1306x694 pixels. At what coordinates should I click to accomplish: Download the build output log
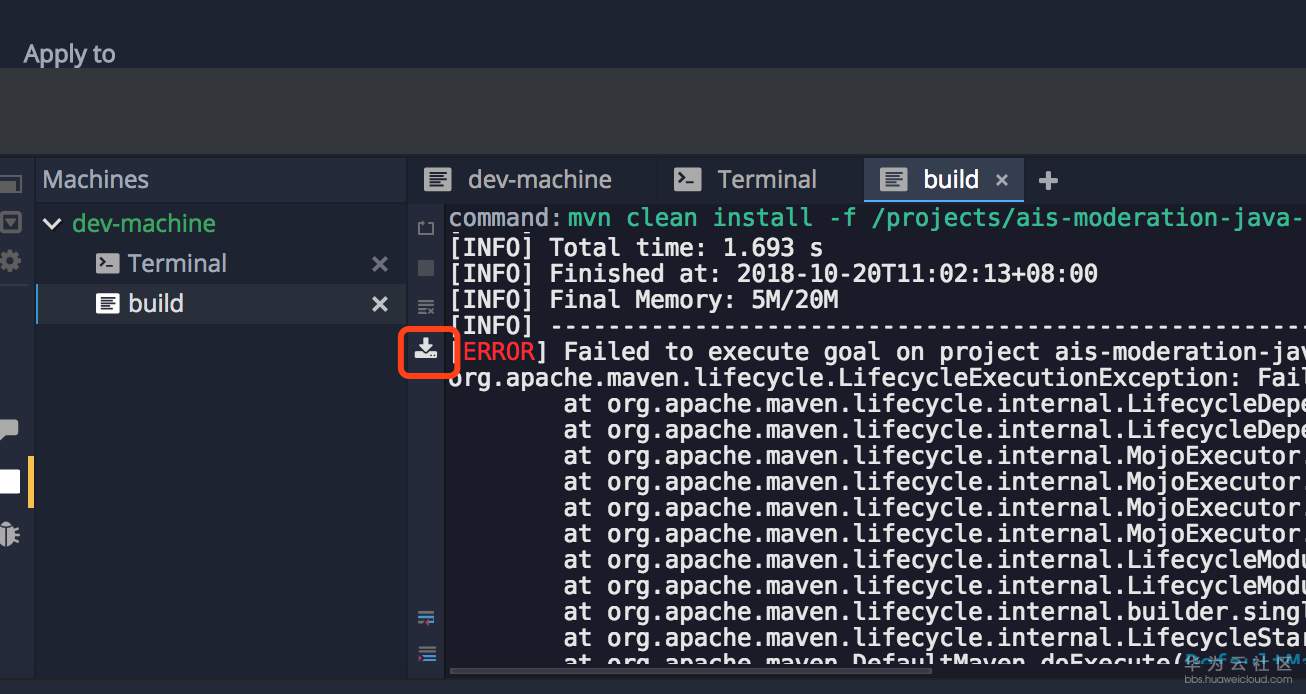pyautogui.click(x=427, y=347)
